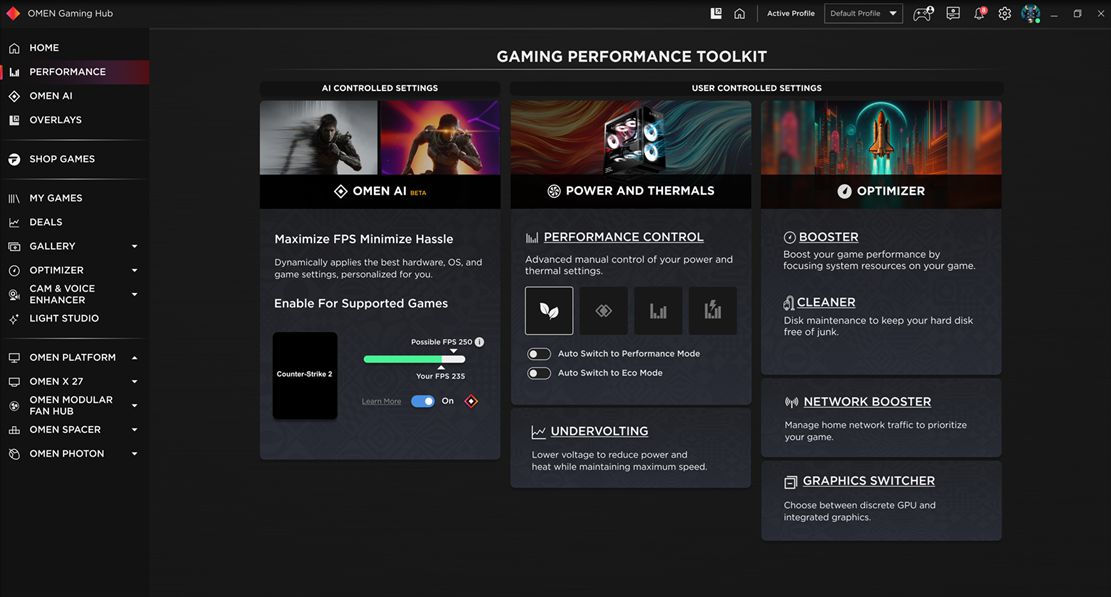Click the home icon in top bar
Image resolution: width=1111 pixels, height=597 pixels.
739,14
